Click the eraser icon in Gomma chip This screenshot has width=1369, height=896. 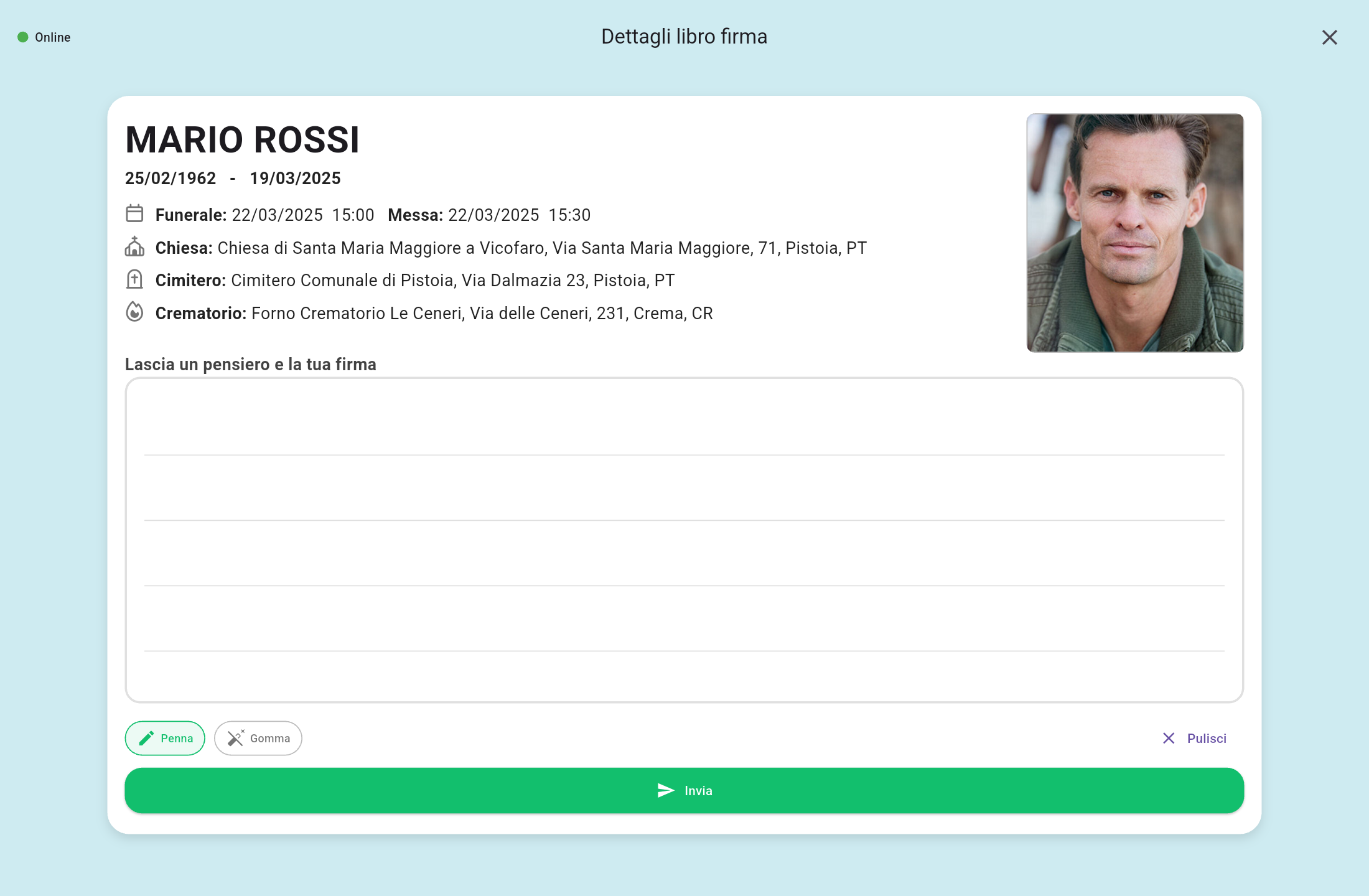235,738
